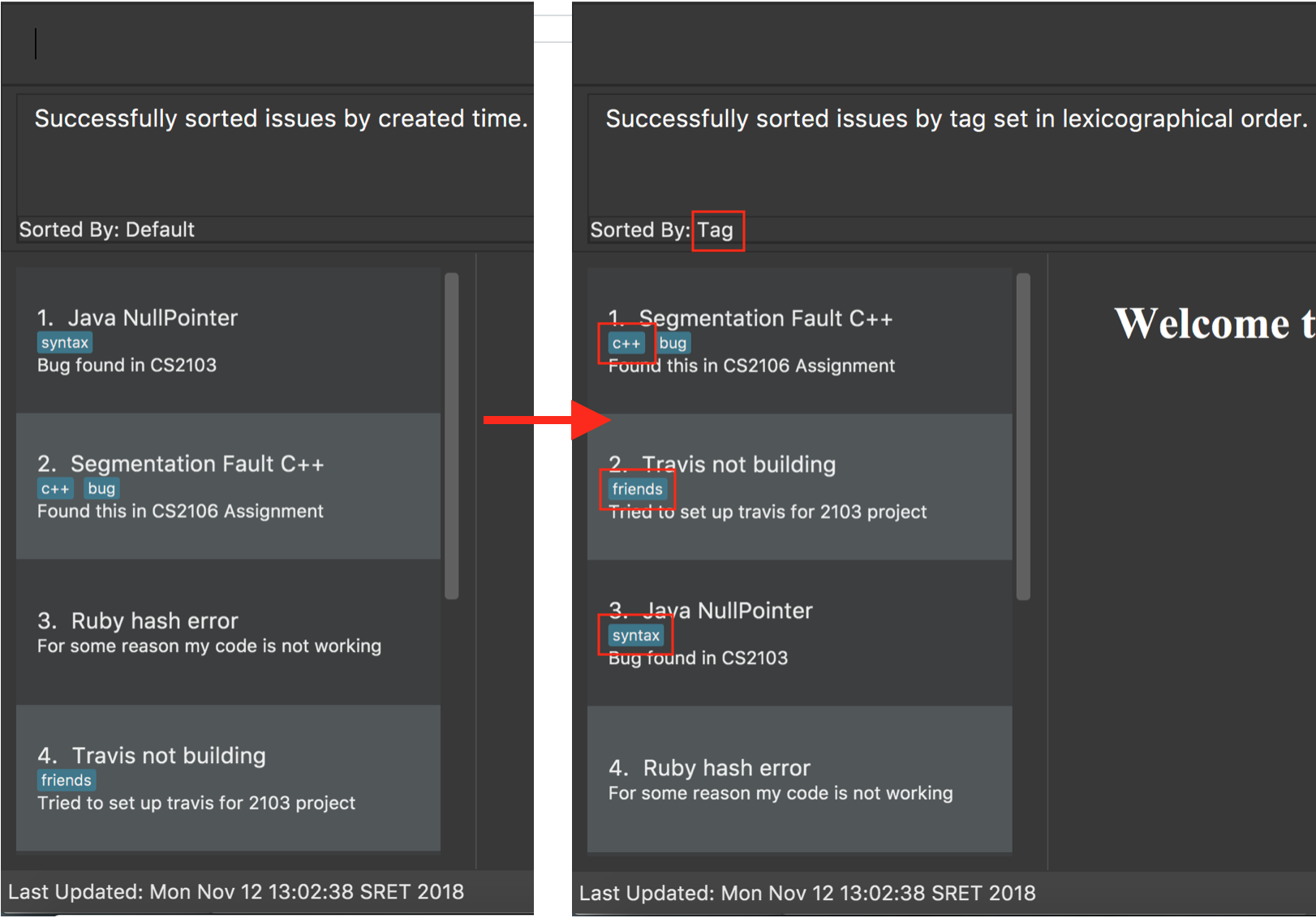Click 'Successfully sorted issues by tag set' message
Viewport: 1316px width, 918px height.
pos(956,118)
